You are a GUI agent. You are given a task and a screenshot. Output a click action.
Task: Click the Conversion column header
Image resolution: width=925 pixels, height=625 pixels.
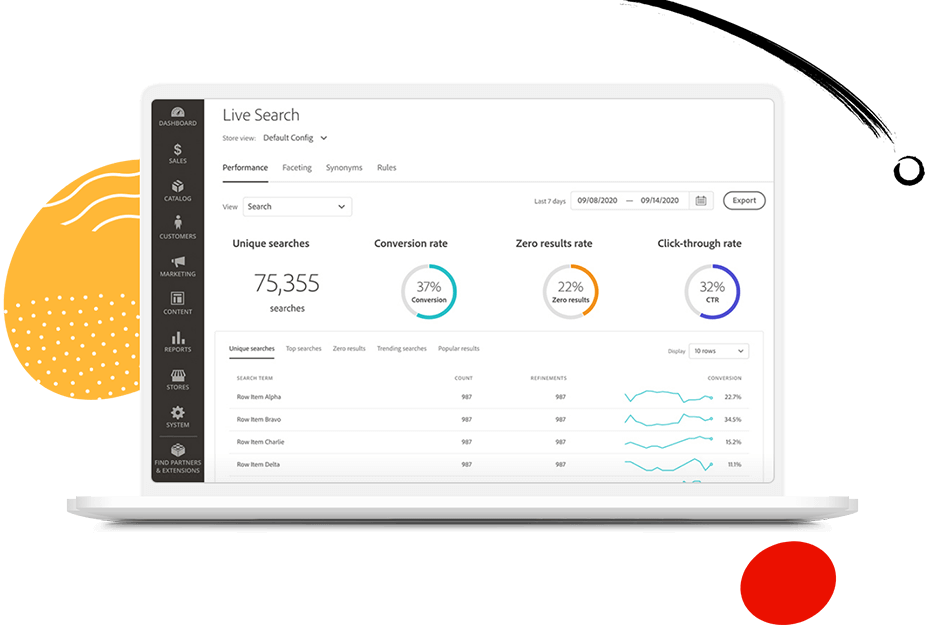click(724, 378)
